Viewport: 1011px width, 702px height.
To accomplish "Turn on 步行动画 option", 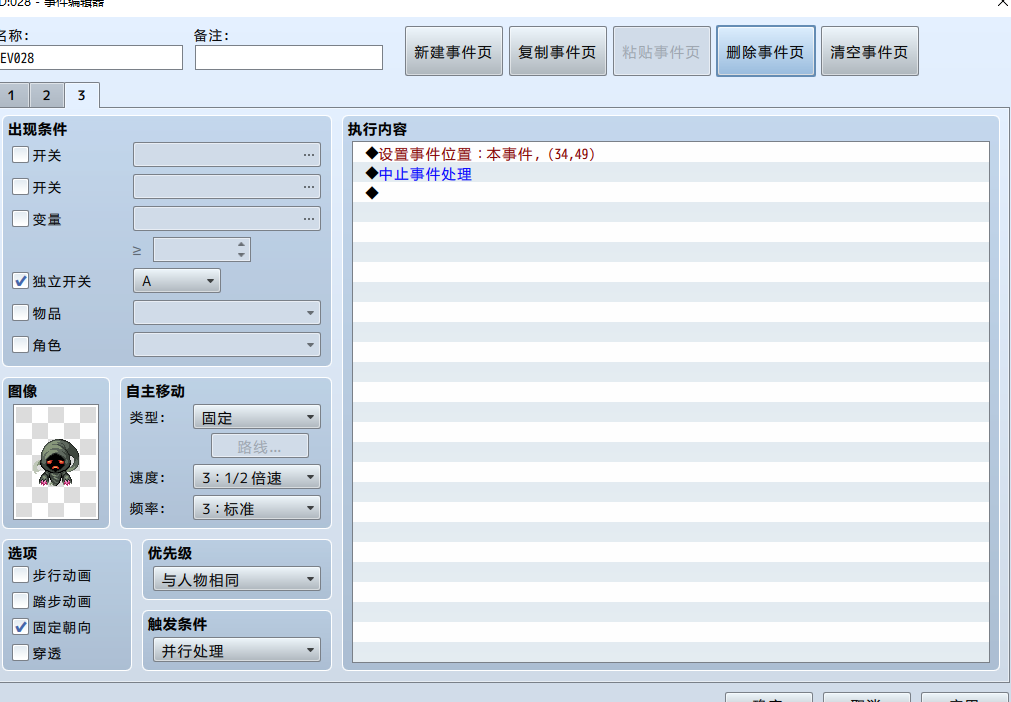I will (21, 575).
